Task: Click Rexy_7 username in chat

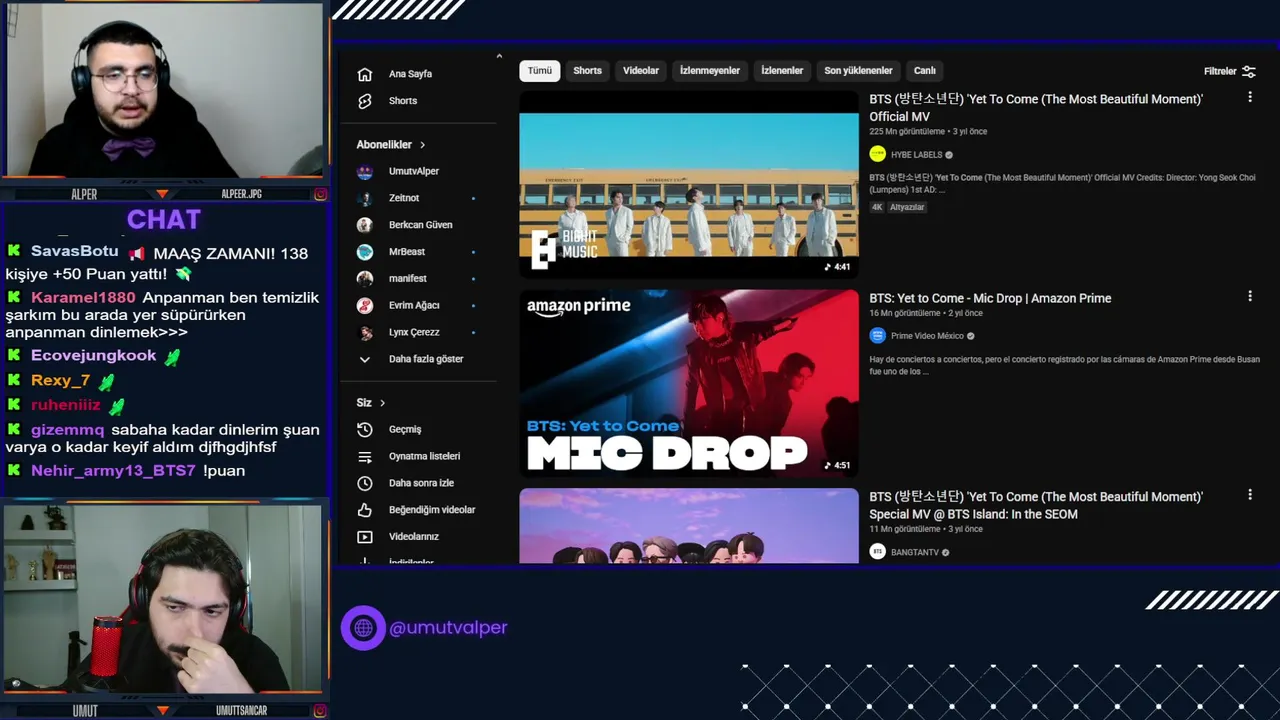Action: 61,381
